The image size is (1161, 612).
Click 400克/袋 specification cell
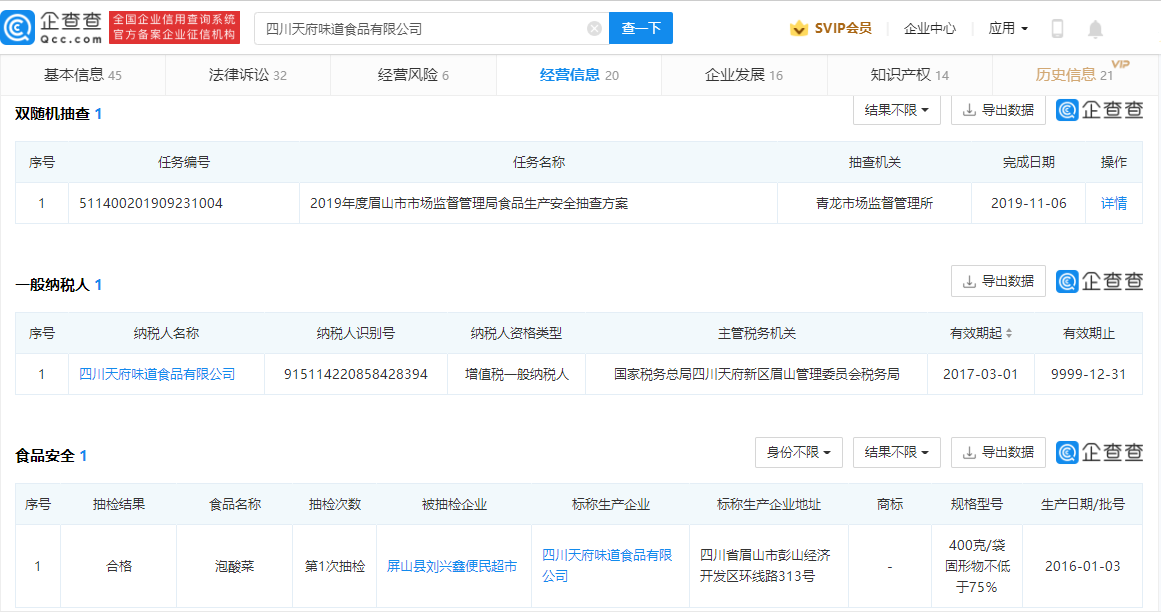click(977, 566)
